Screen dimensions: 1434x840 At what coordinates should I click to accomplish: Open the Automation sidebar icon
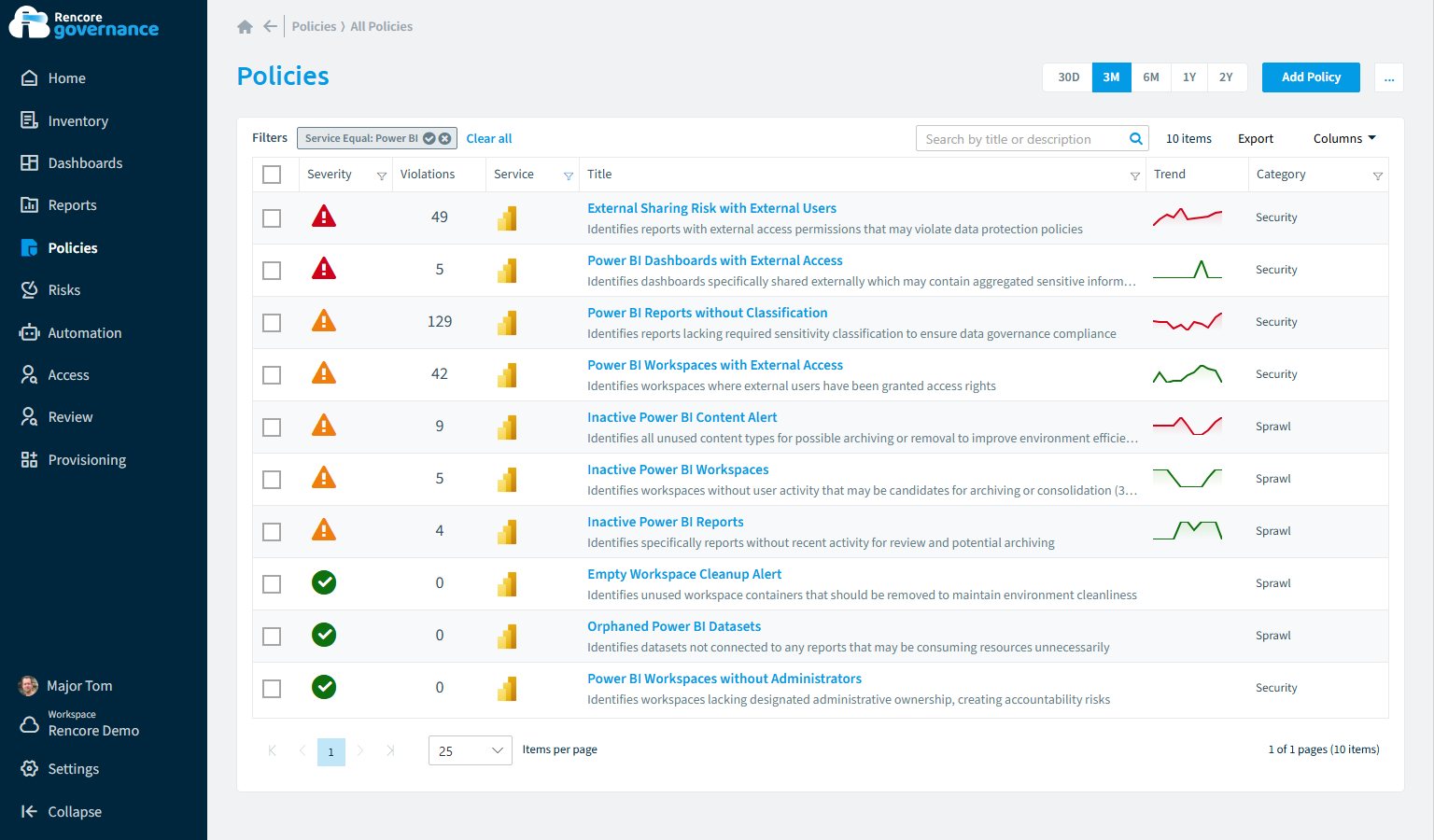30,332
